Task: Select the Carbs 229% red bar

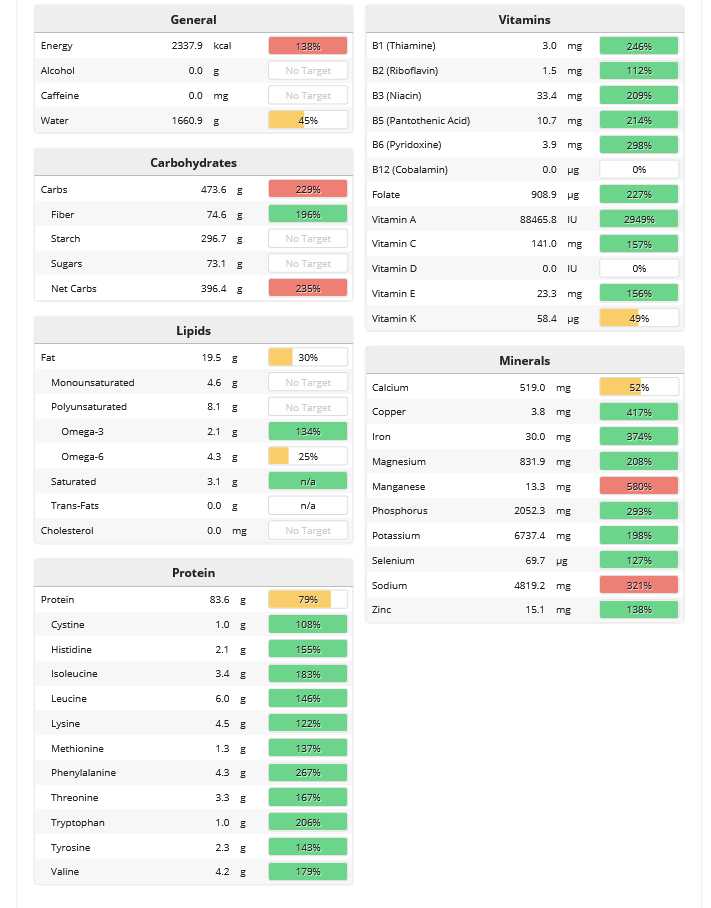Action: [x=307, y=189]
